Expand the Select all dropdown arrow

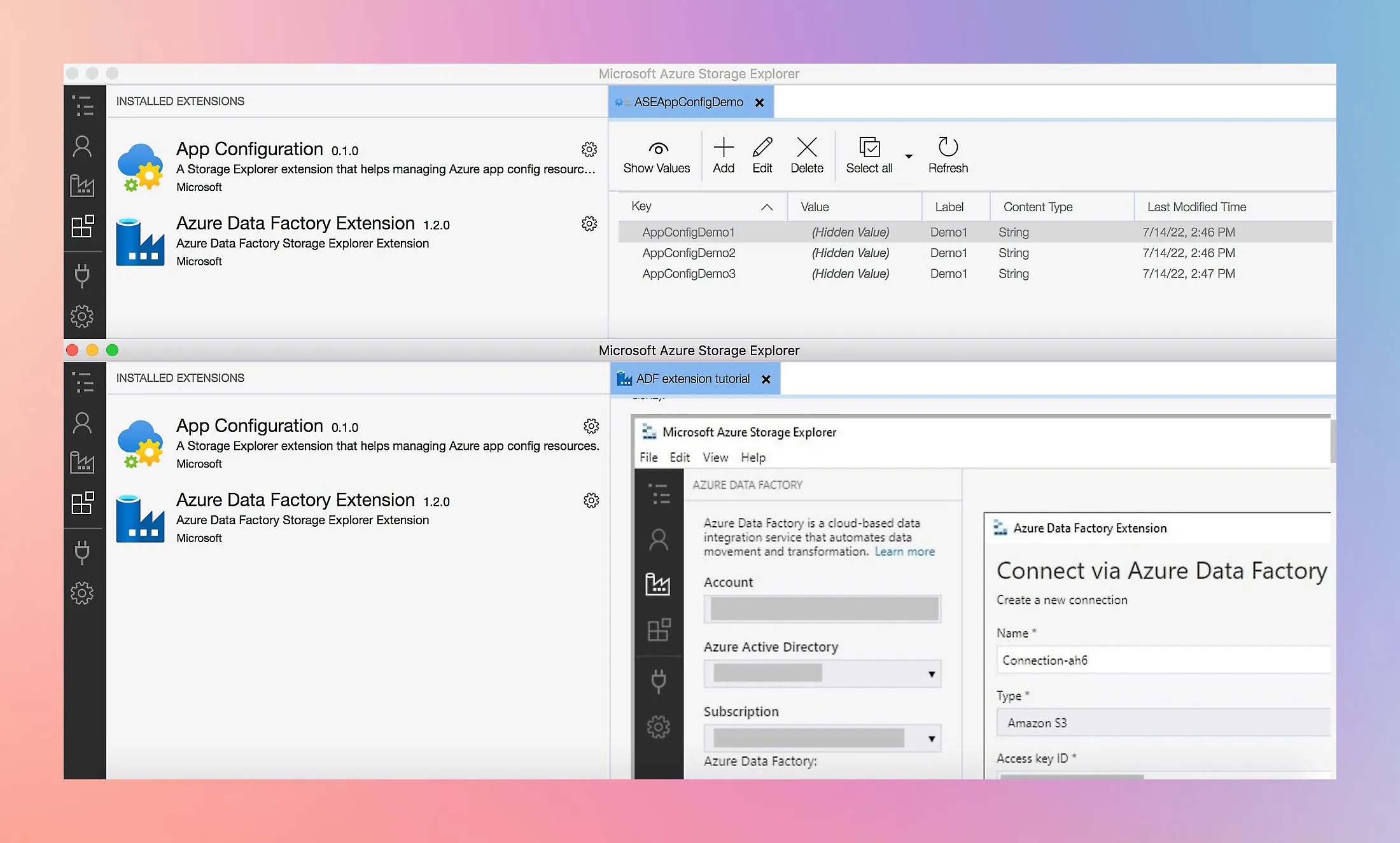point(908,157)
